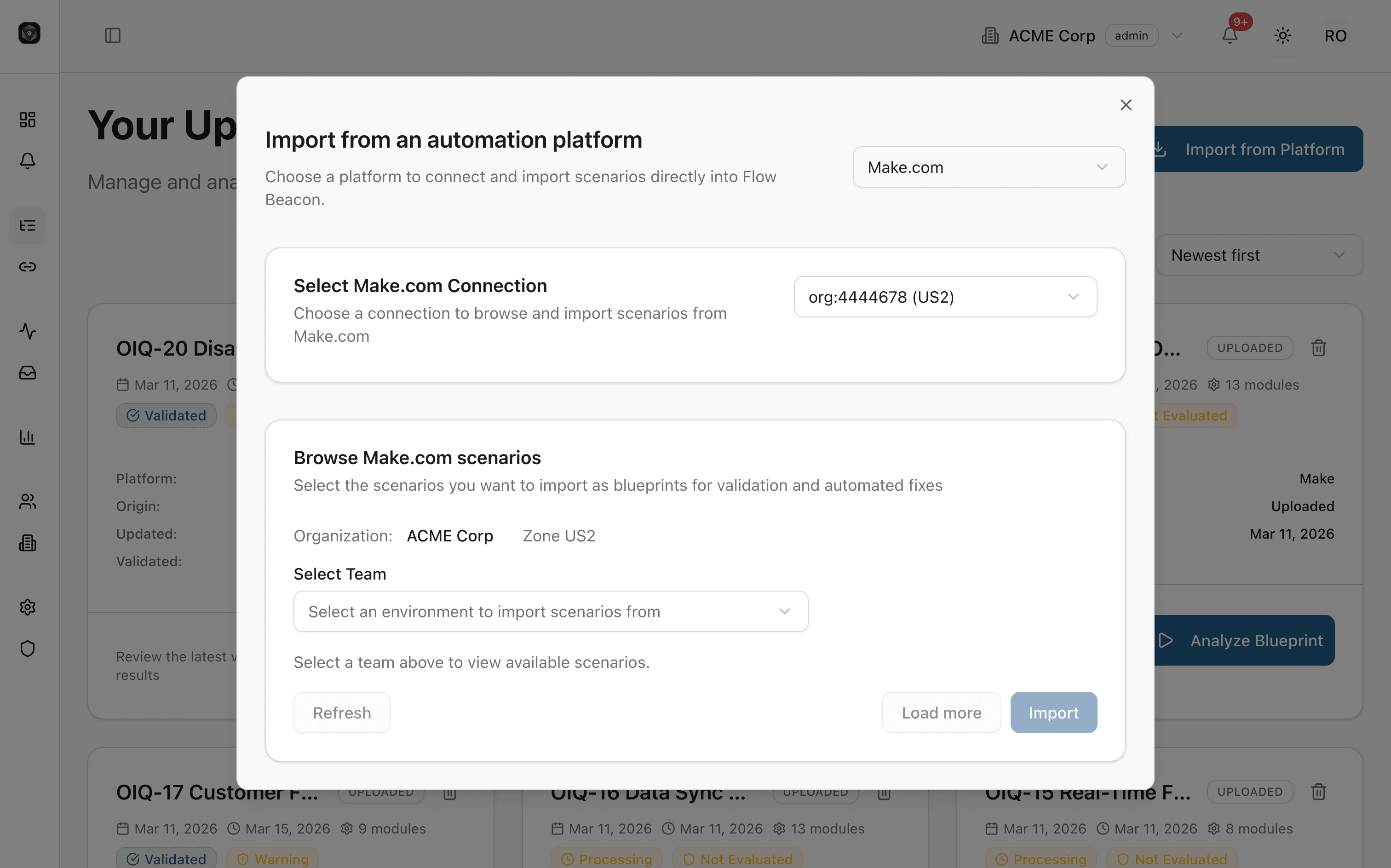This screenshot has height=868, width=1391.
Task: Open the Make.com platform dropdown
Action: tap(988, 167)
